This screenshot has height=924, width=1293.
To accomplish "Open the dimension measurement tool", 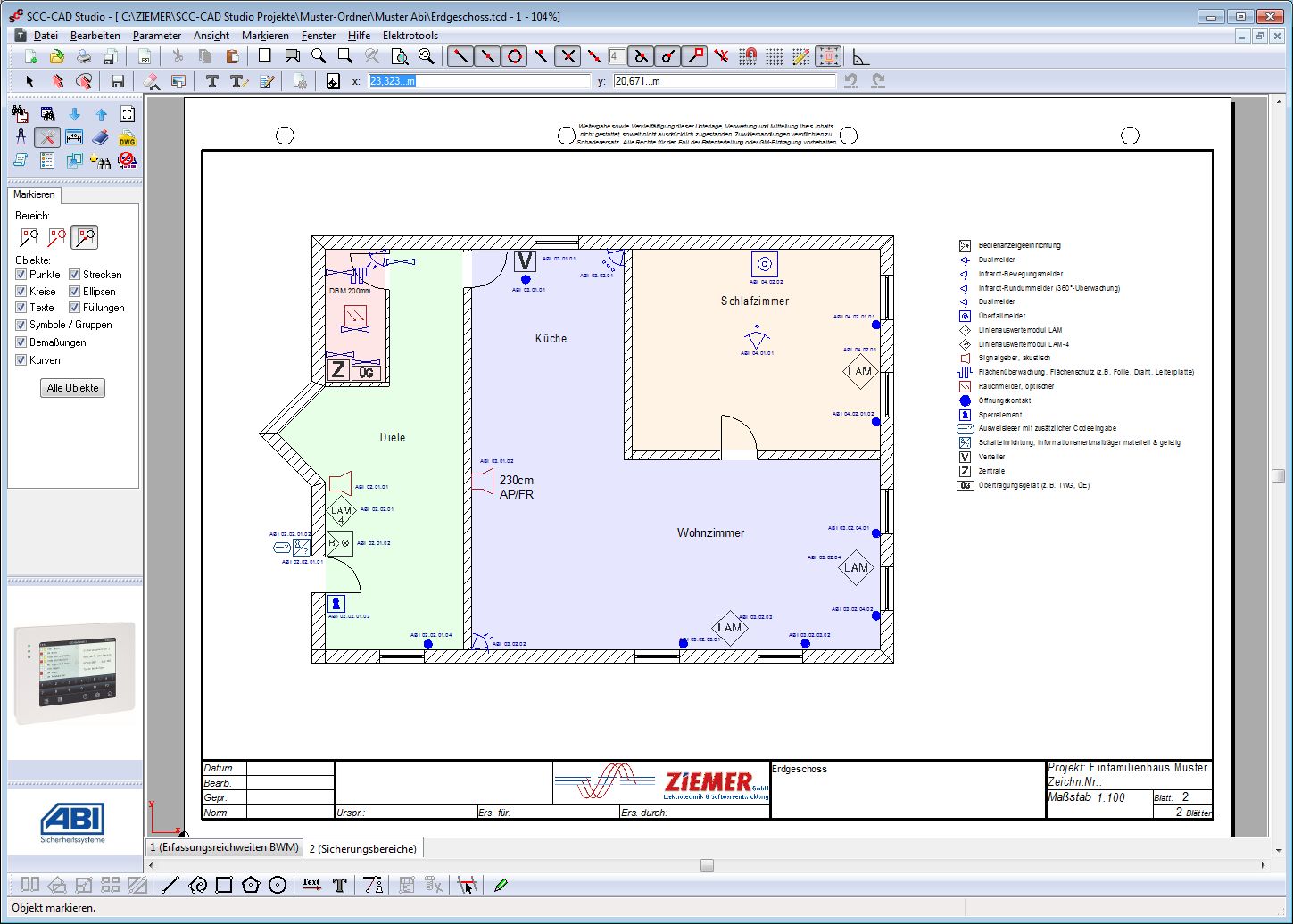I will pyautogui.click(x=74, y=137).
